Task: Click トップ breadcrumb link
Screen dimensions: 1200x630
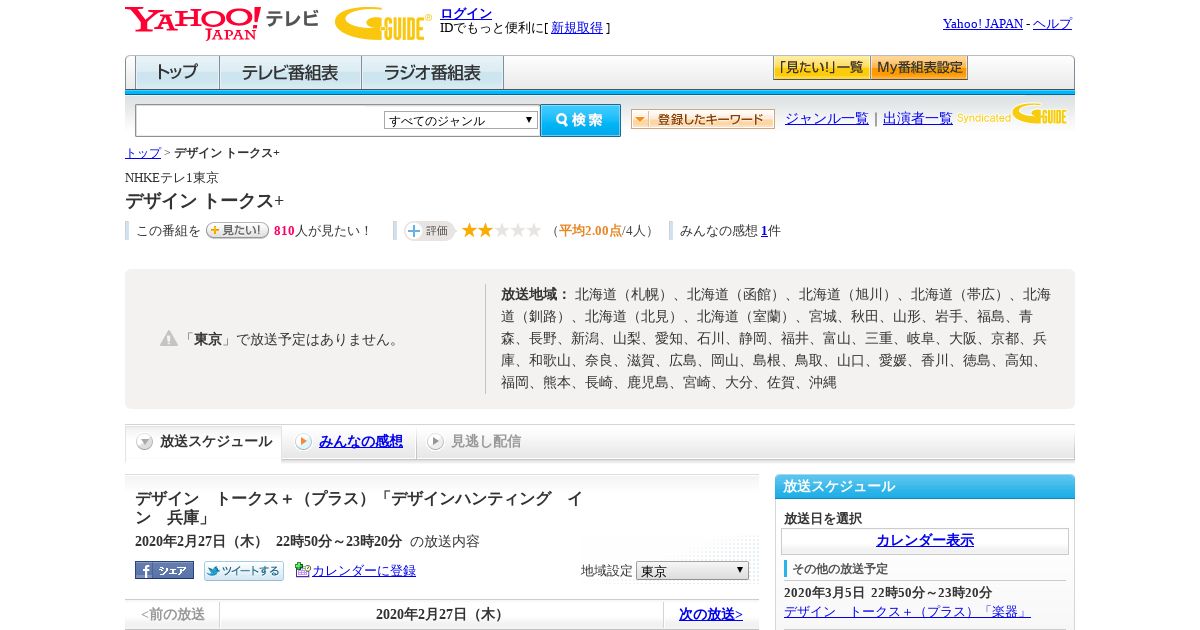Action: [x=143, y=153]
